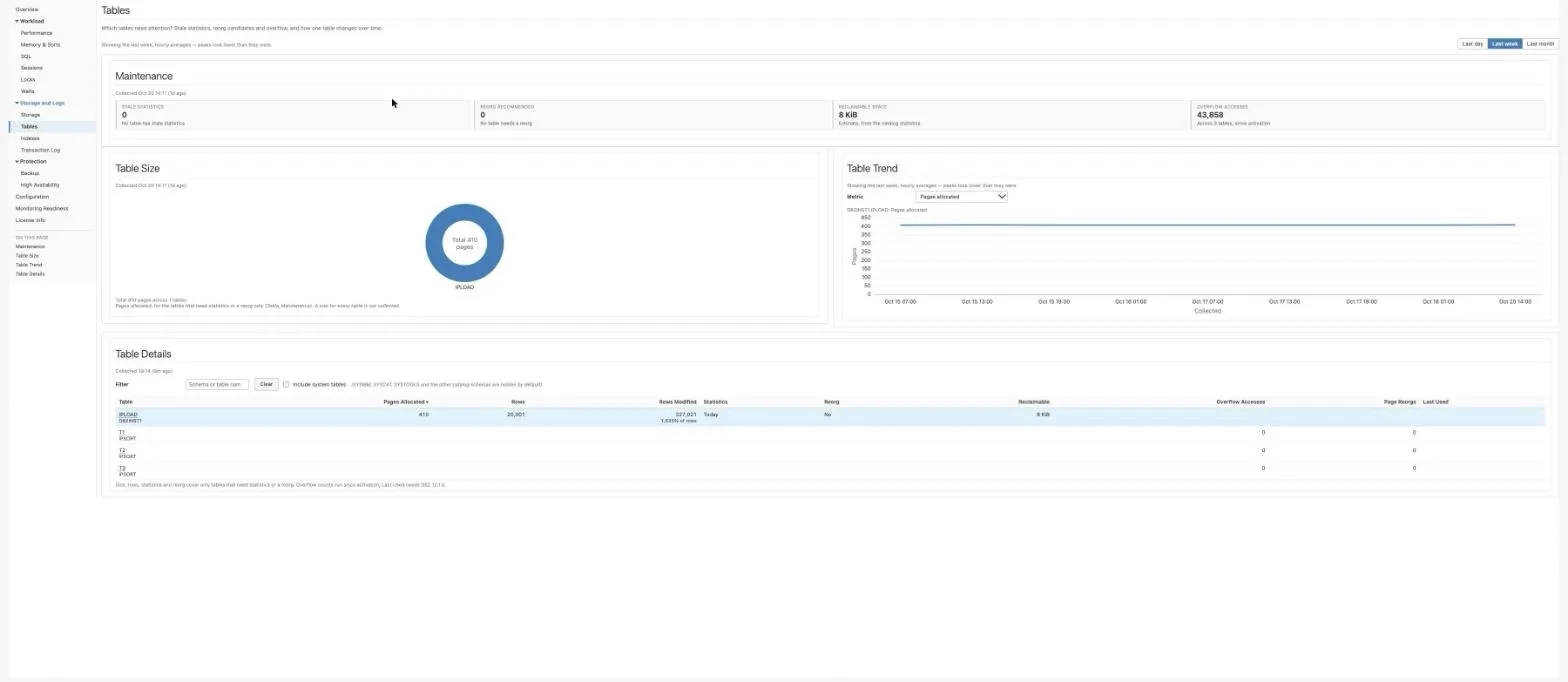Screen dimensions: 1568x682
Task: Jump to Table Size section link
Action: coord(27,255)
